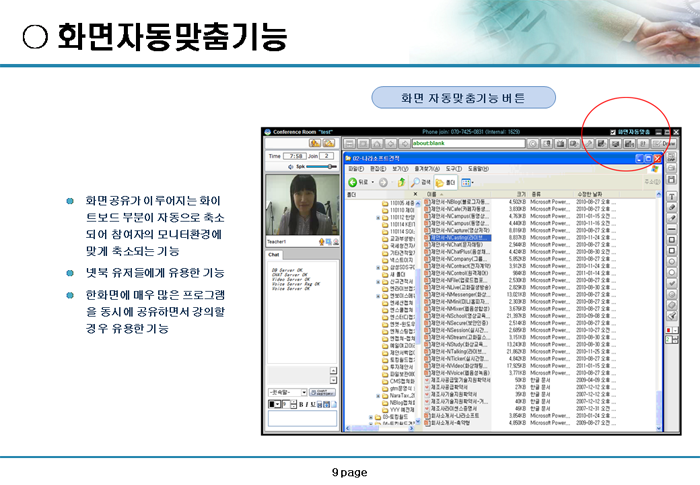
Task: Toggle the Explorer Folders (폴더) button
Action: pos(445,182)
